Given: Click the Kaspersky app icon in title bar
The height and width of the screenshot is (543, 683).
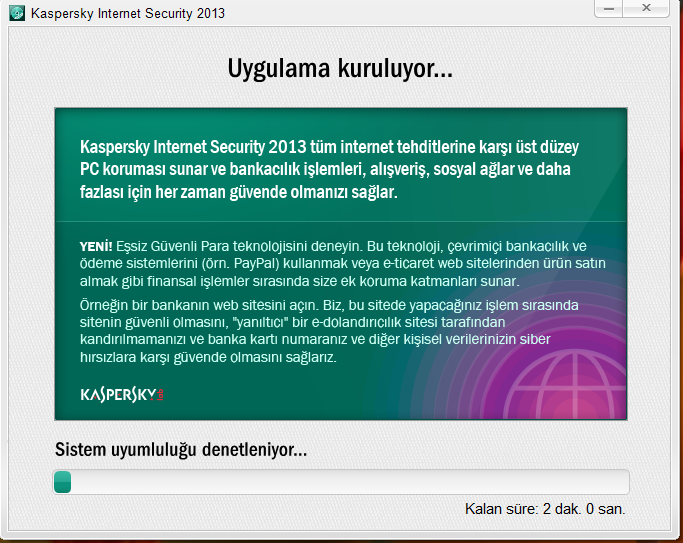Looking at the screenshot, I should point(17,13).
